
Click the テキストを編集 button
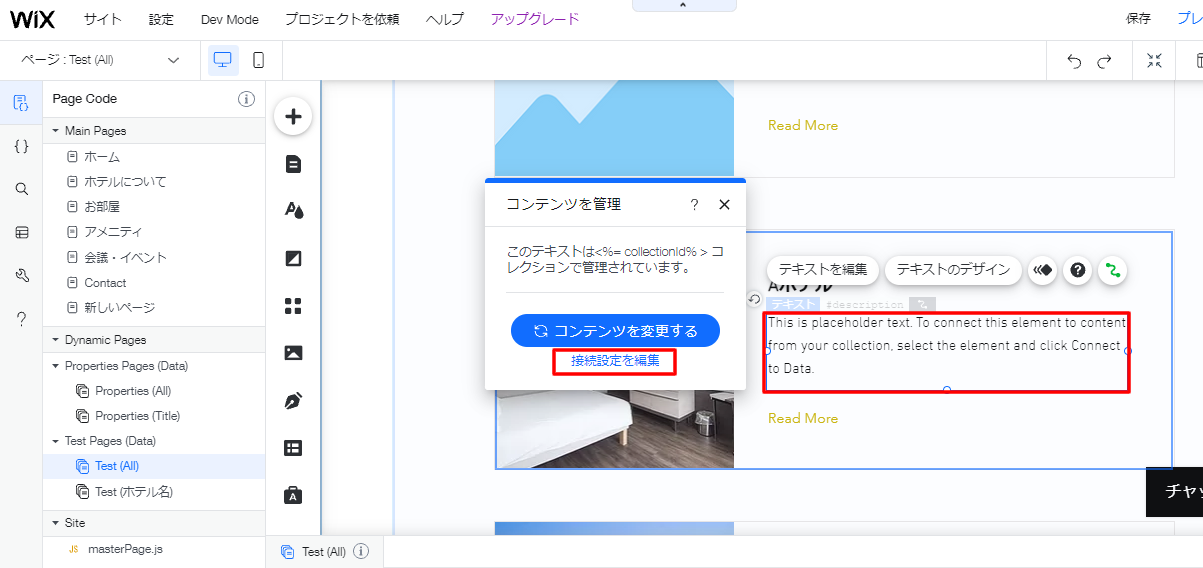point(823,270)
